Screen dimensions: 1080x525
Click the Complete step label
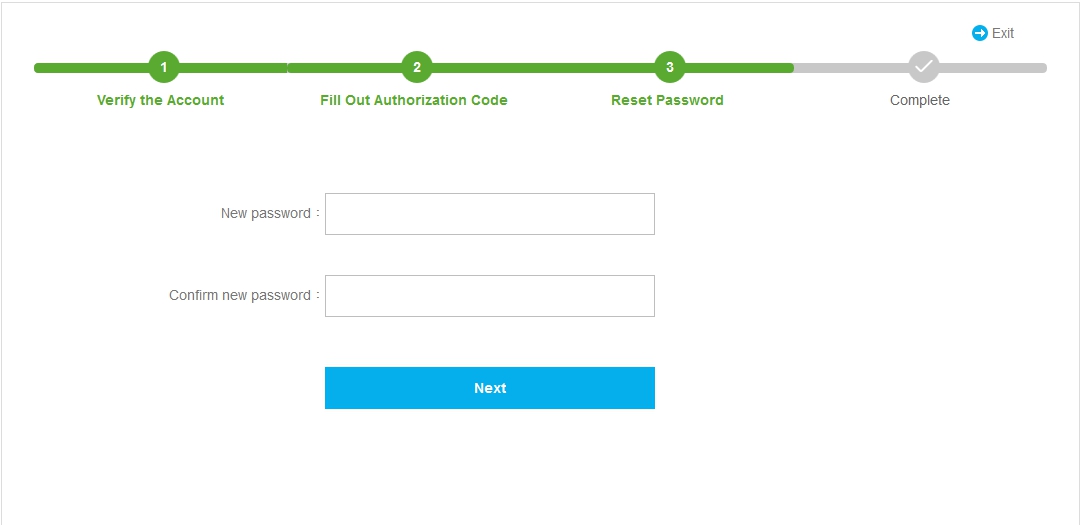pos(920,100)
